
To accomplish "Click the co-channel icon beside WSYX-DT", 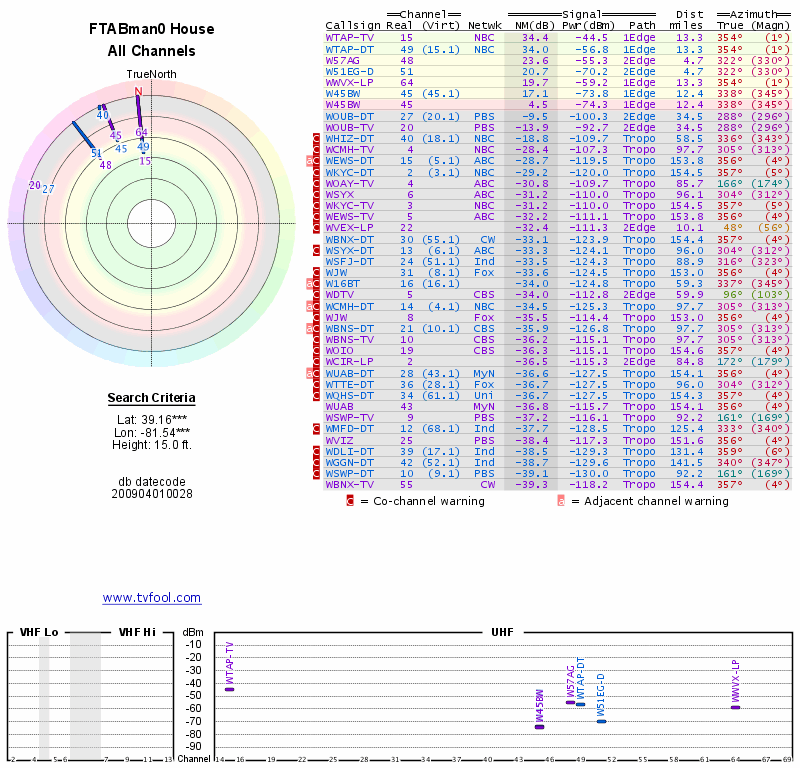I will click(316, 251).
